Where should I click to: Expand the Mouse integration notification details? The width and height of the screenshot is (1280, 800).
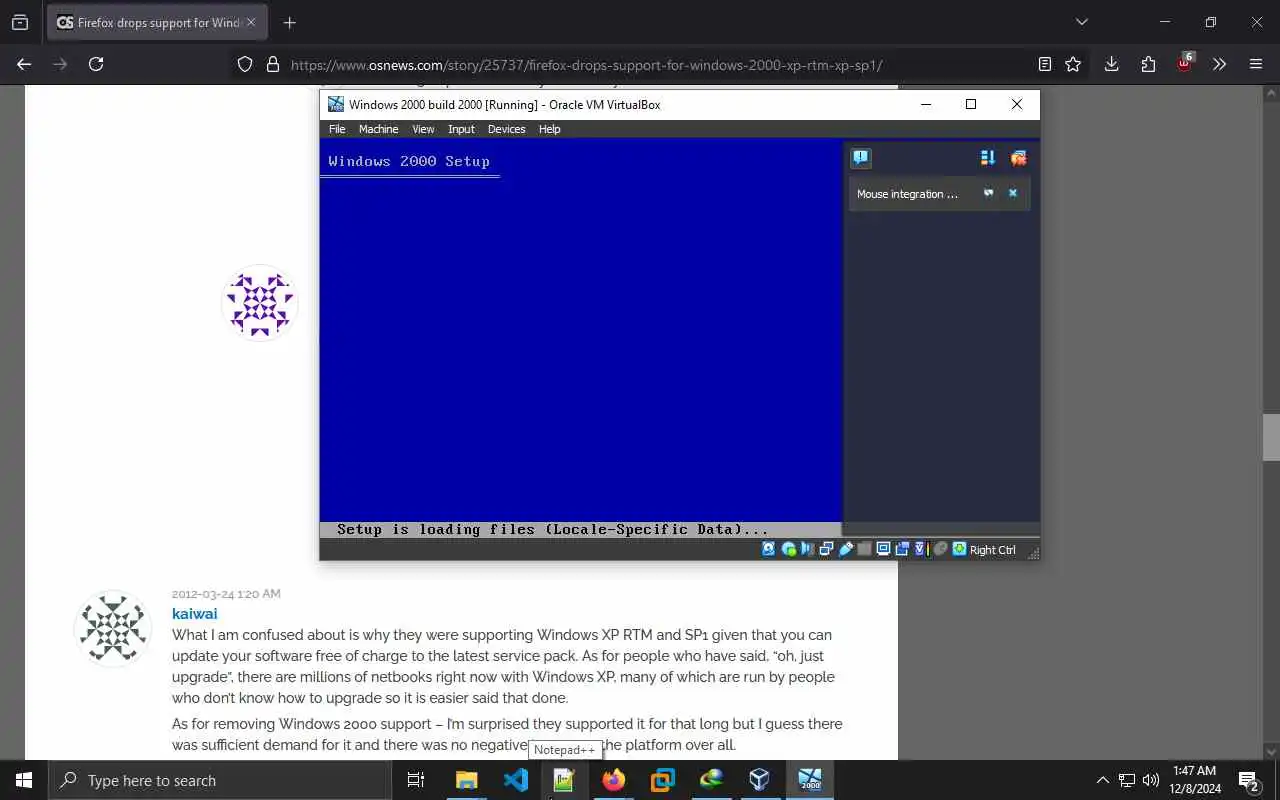point(988,193)
